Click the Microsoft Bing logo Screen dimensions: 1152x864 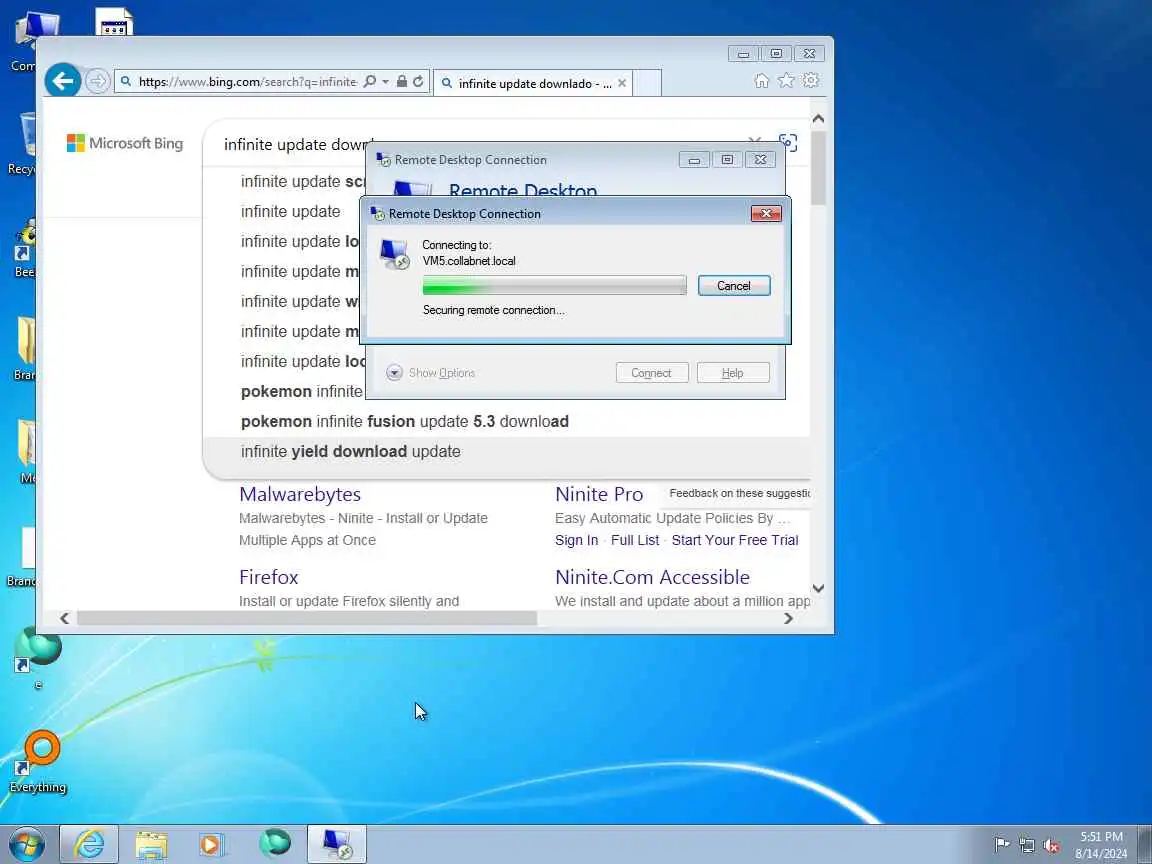125,143
